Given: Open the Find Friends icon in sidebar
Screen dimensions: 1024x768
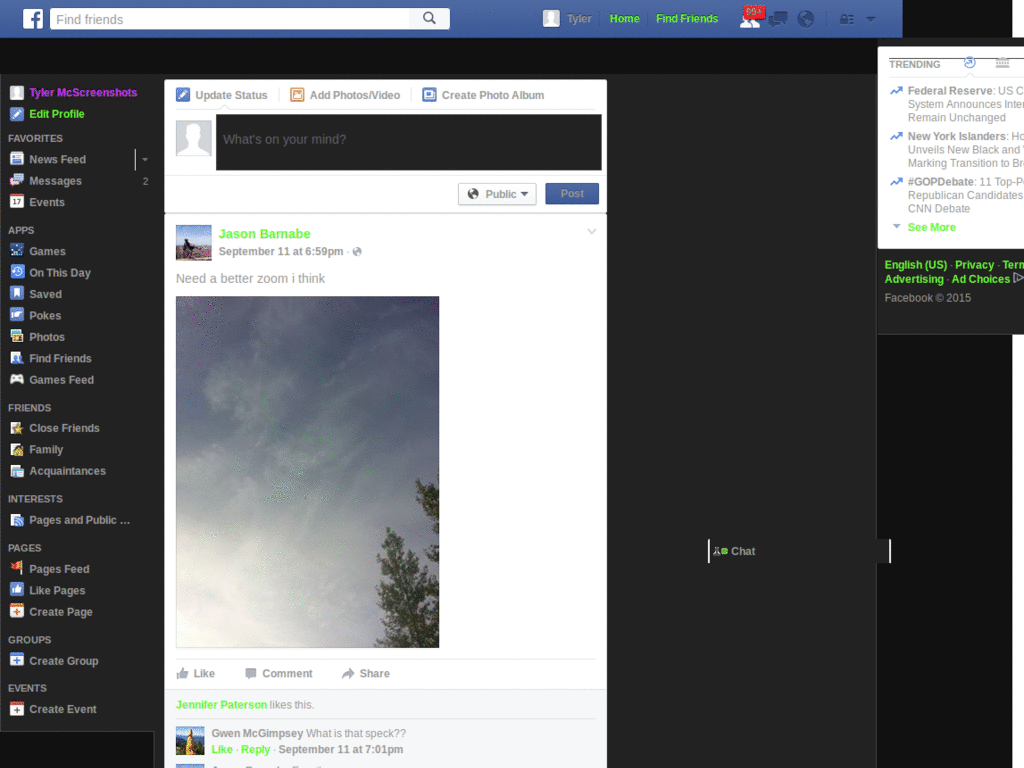Looking at the screenshot, I should pos(17,358).
